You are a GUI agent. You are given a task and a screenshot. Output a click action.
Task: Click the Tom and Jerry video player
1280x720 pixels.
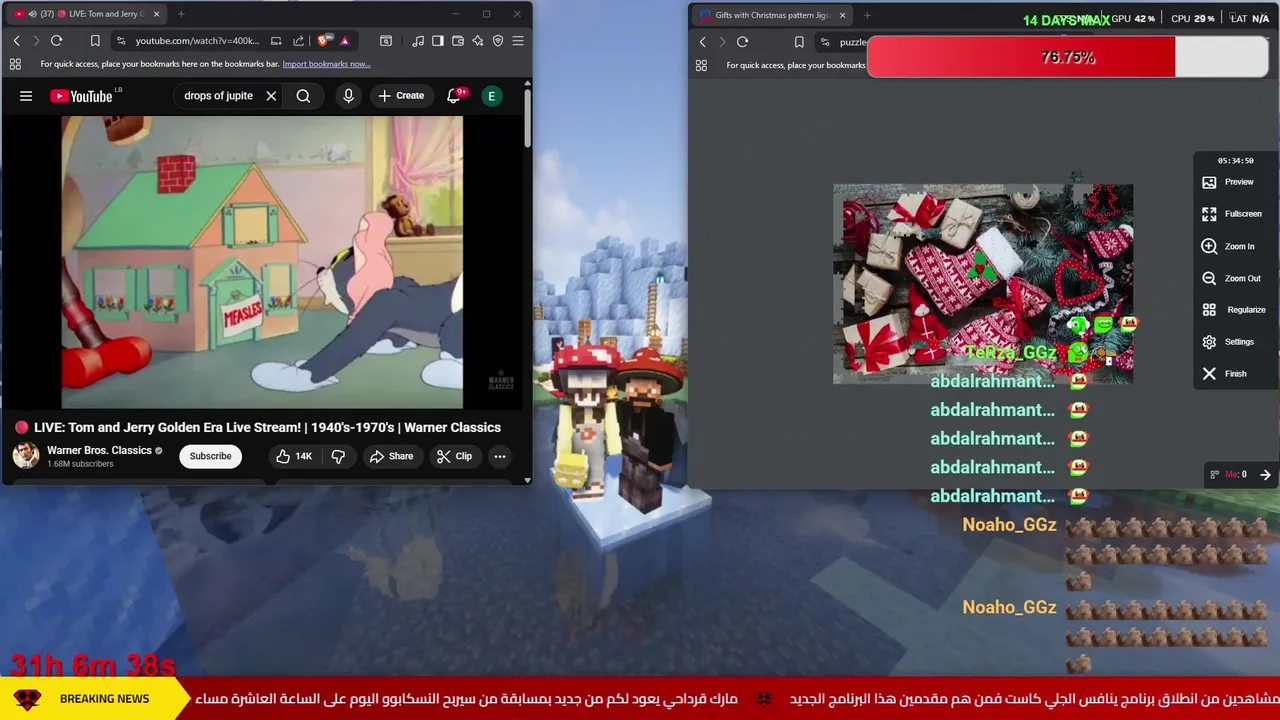[262, 263]
